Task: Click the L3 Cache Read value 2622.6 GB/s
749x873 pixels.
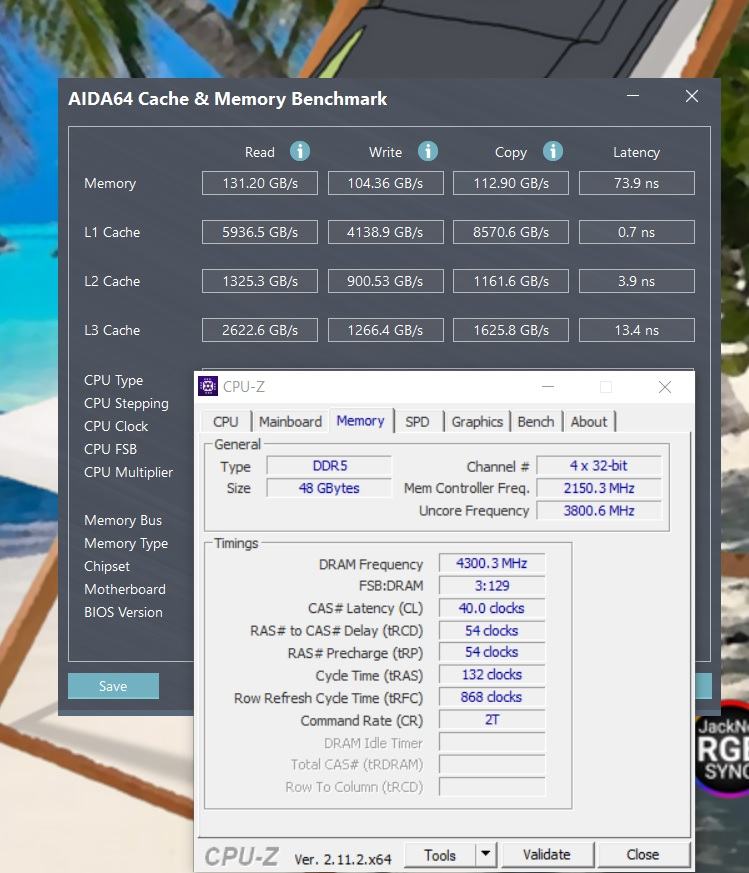Action: click(x=260, y=330)
